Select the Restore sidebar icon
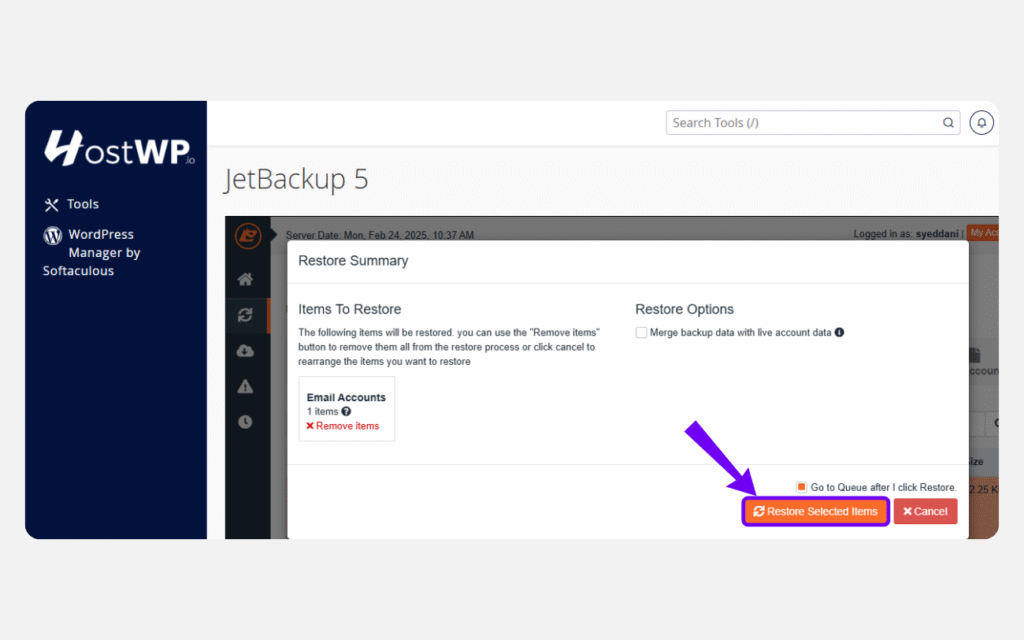 click(x=245, y=315)
